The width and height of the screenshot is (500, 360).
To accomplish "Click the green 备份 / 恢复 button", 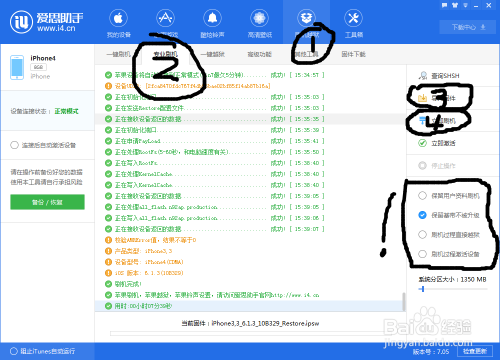I will pos(47,202).
